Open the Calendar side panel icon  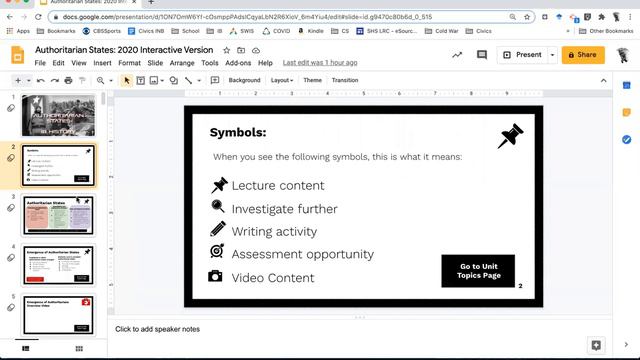coord(627,85)
